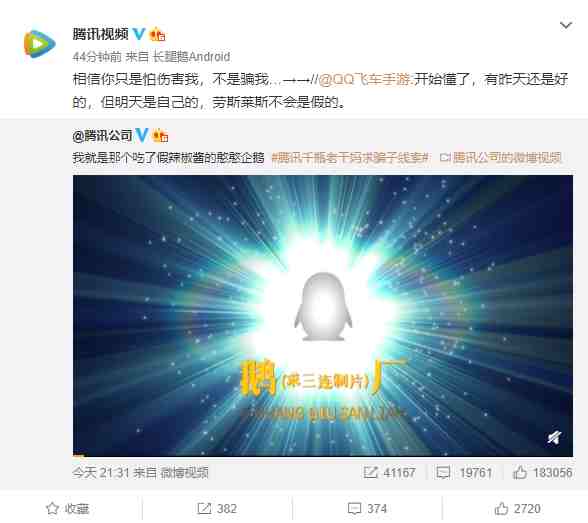Open the 腾讯视频 account name
The height and width of the screenshot is (523, 588).
pyautogui.click(x=100, y=34)
